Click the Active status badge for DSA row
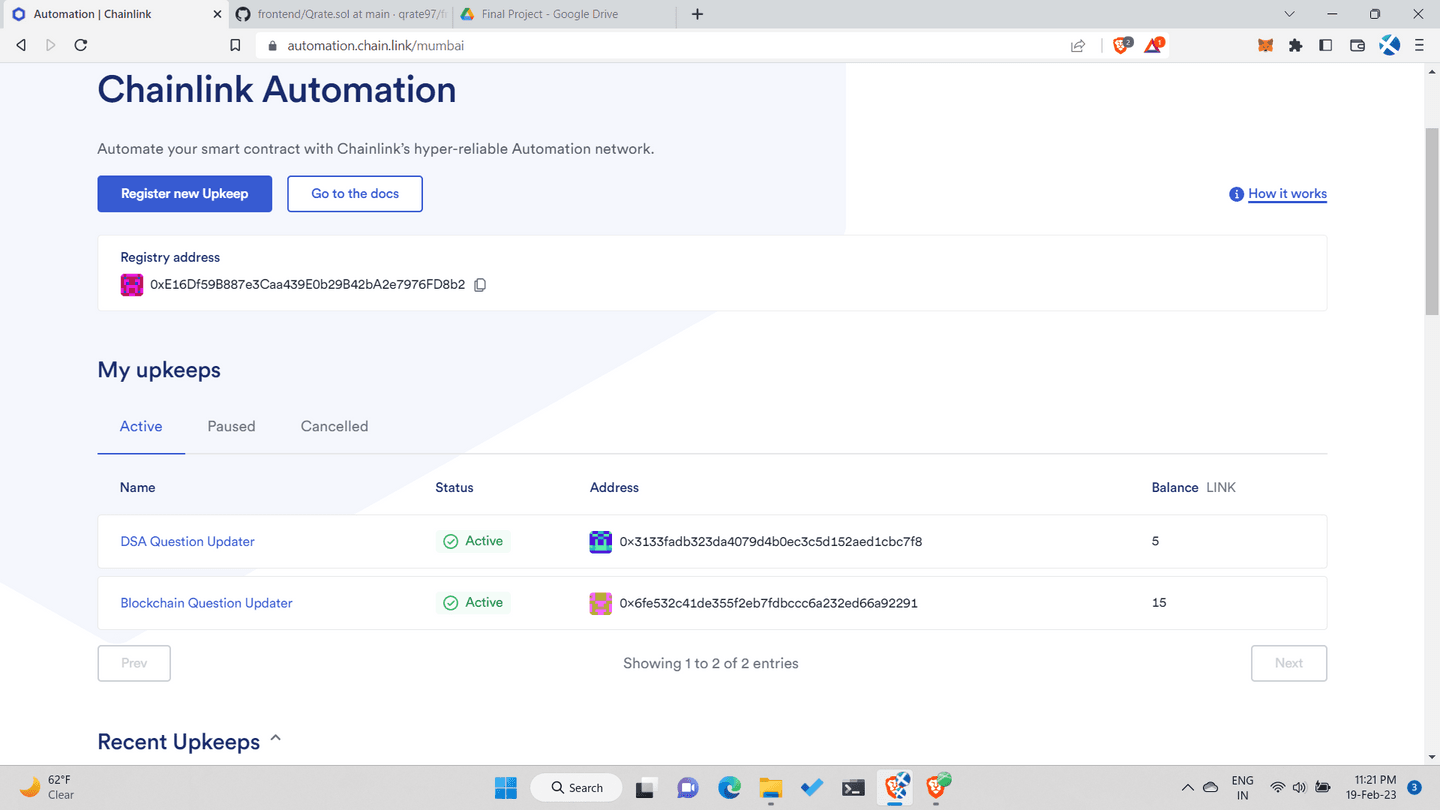The height and width of the screenshot is (810, 1440). 473,541
